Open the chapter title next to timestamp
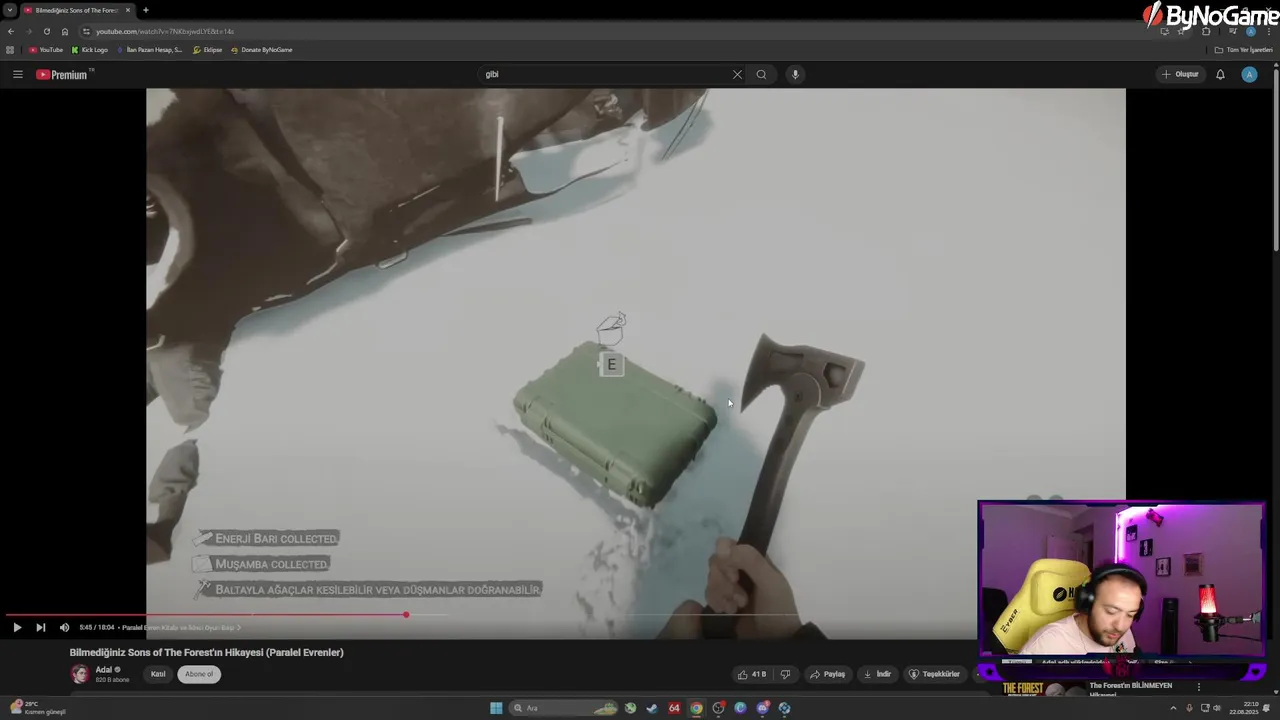Viewport: 1280px width, 720px height. coord(182,628)
